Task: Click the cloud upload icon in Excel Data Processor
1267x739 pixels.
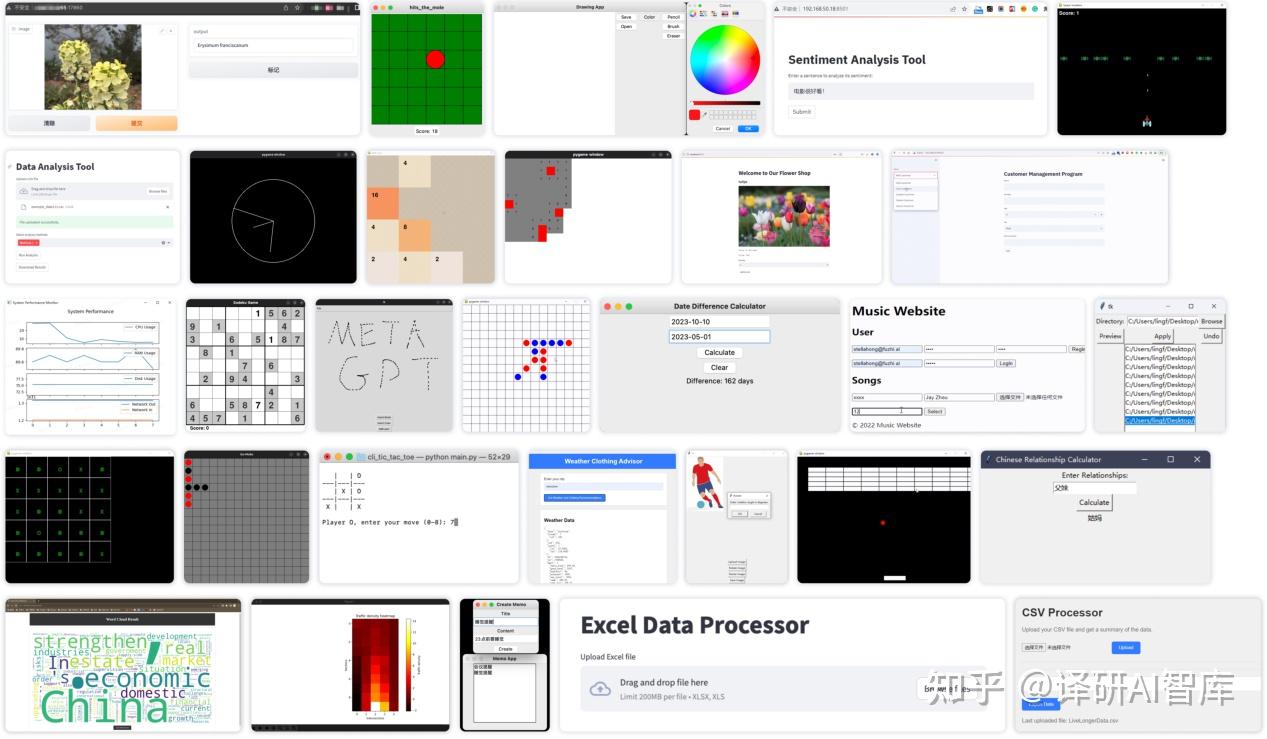Action: [602, 688]
